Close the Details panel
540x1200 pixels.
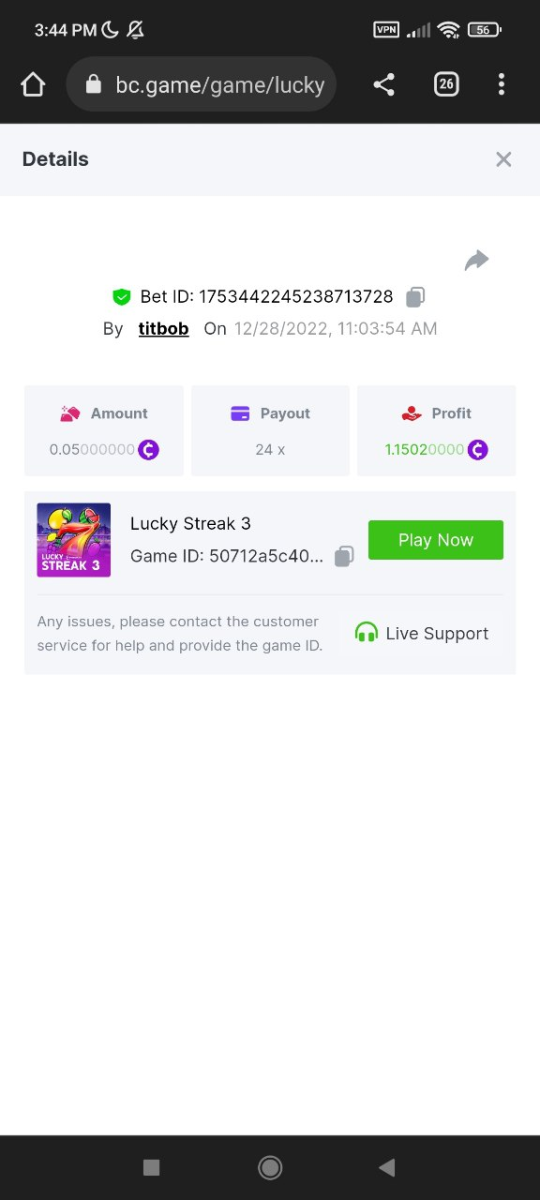point(504,160)
